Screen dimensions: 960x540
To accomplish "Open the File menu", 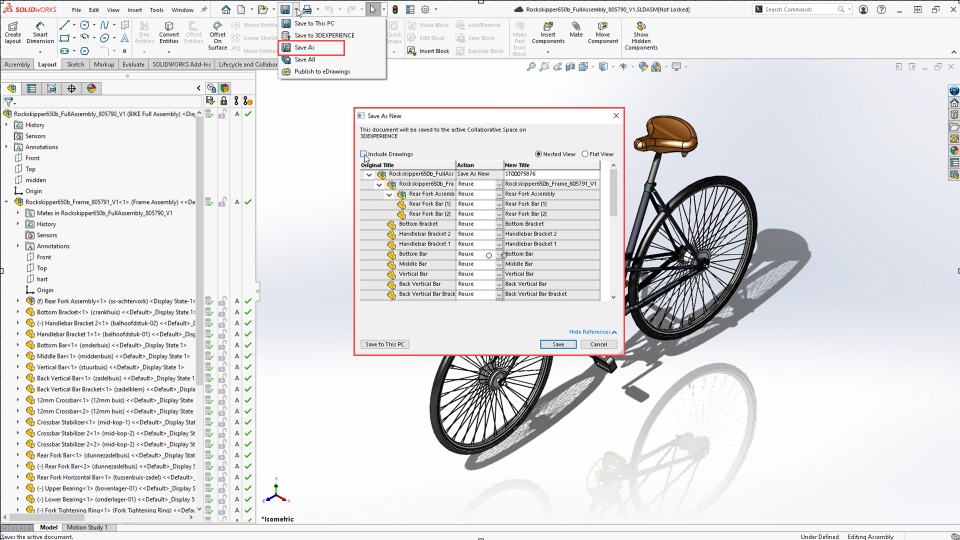I will click(x=76, y=10).
